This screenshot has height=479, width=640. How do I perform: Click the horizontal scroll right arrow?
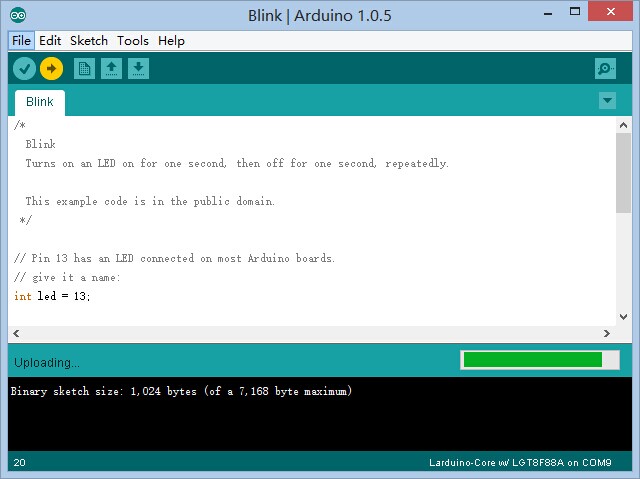coord(607,333)
